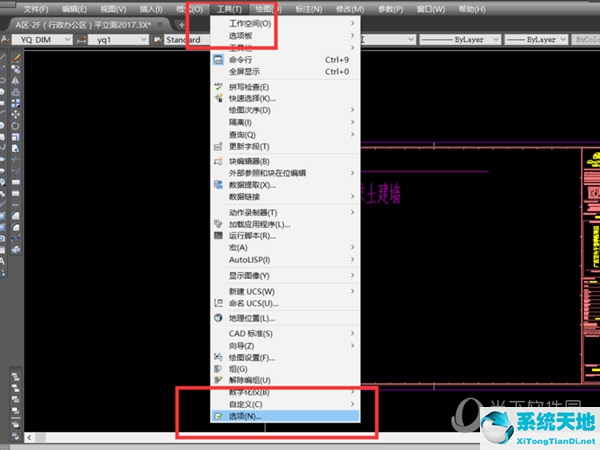Click the named UCS icon

pyautogui.click(x=218, y=303)
